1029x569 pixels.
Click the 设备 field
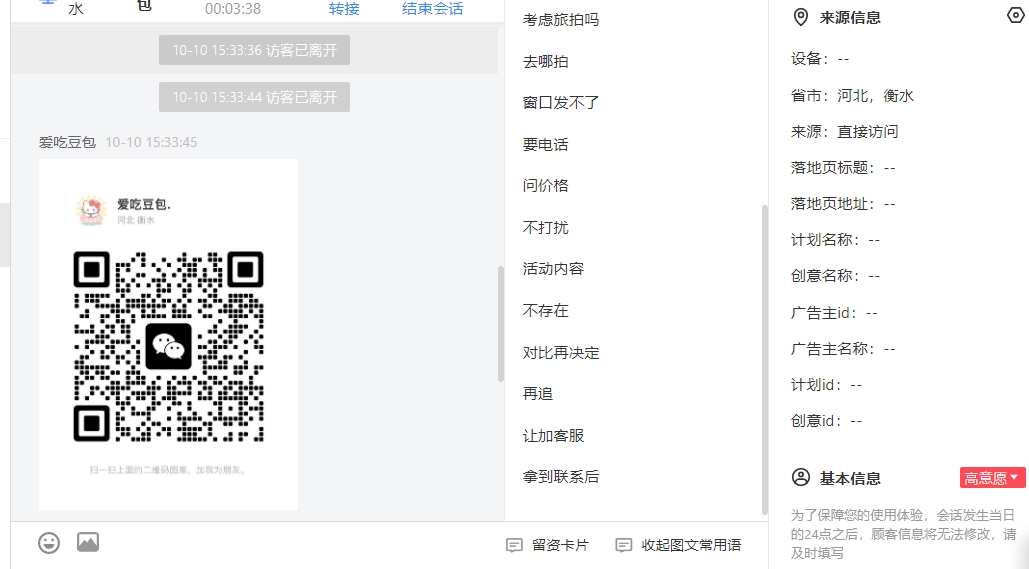(820, 59)
